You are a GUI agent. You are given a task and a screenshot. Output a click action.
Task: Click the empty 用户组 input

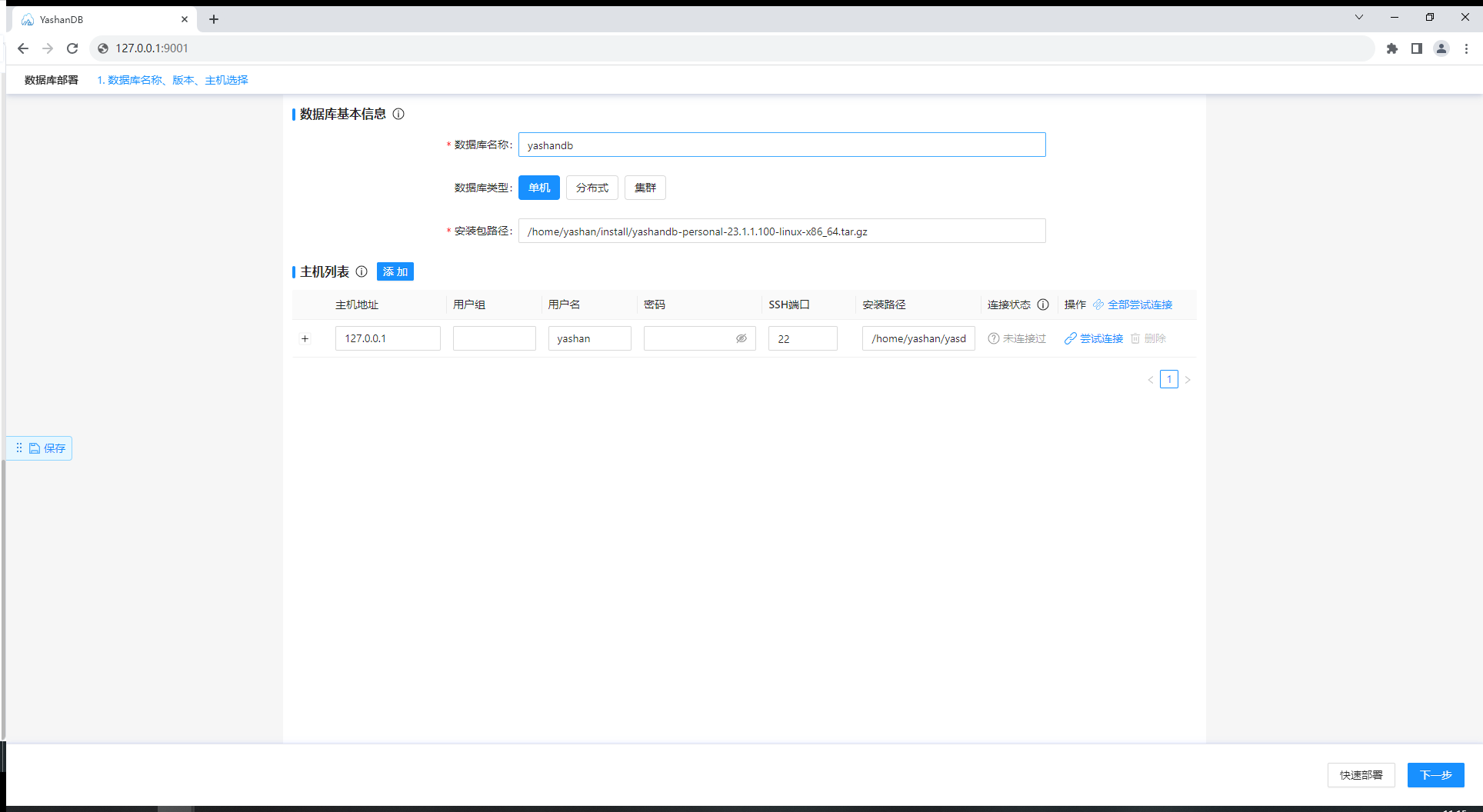pyautogui.click(x=495, y=338)
